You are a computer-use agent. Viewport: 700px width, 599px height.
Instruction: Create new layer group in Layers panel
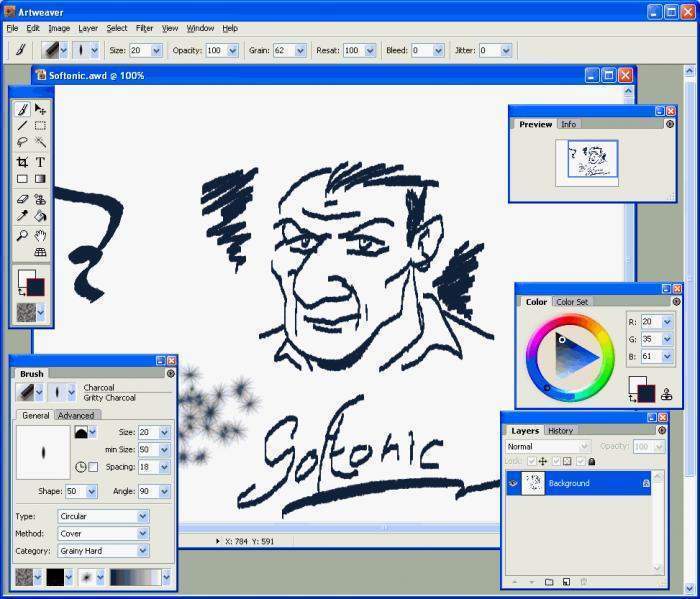coord(549,582)
